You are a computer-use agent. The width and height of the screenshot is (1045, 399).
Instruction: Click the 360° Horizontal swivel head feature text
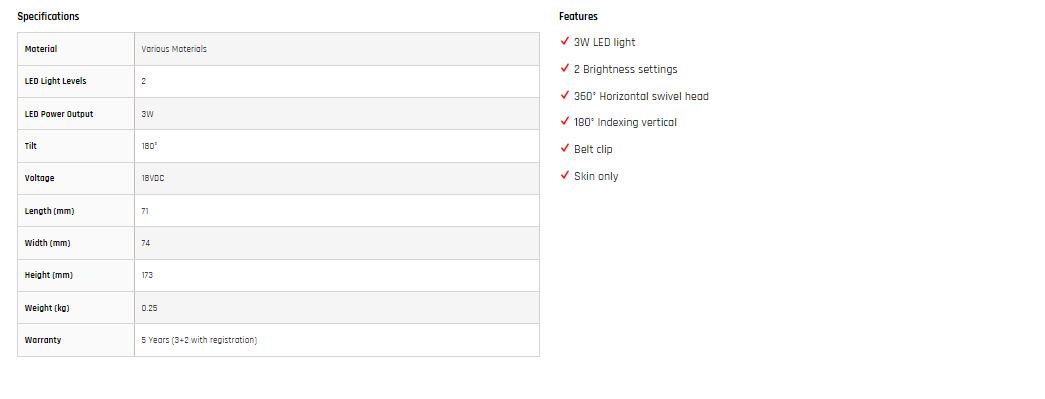[x=641, y=96]
